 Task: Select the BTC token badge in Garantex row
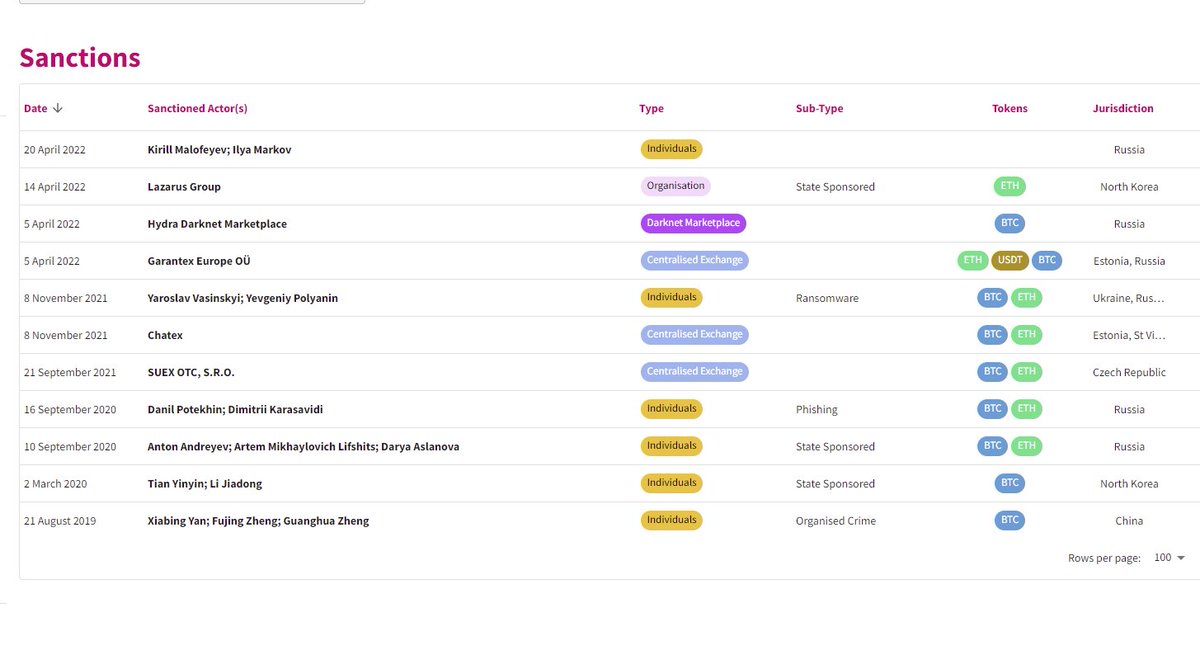coord(1046,260)
